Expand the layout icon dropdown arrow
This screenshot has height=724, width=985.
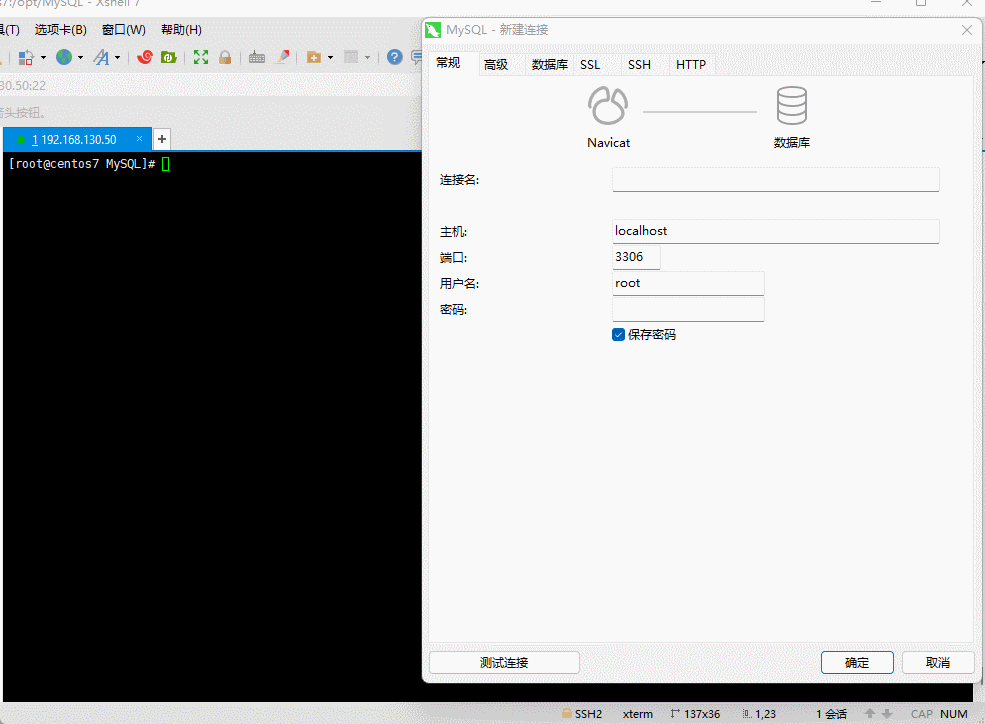pyautogui.click(x=367, y=58)
